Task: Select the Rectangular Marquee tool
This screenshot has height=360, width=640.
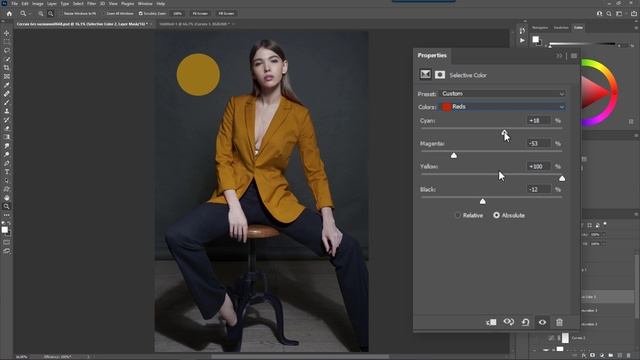Action: [7, 42]
